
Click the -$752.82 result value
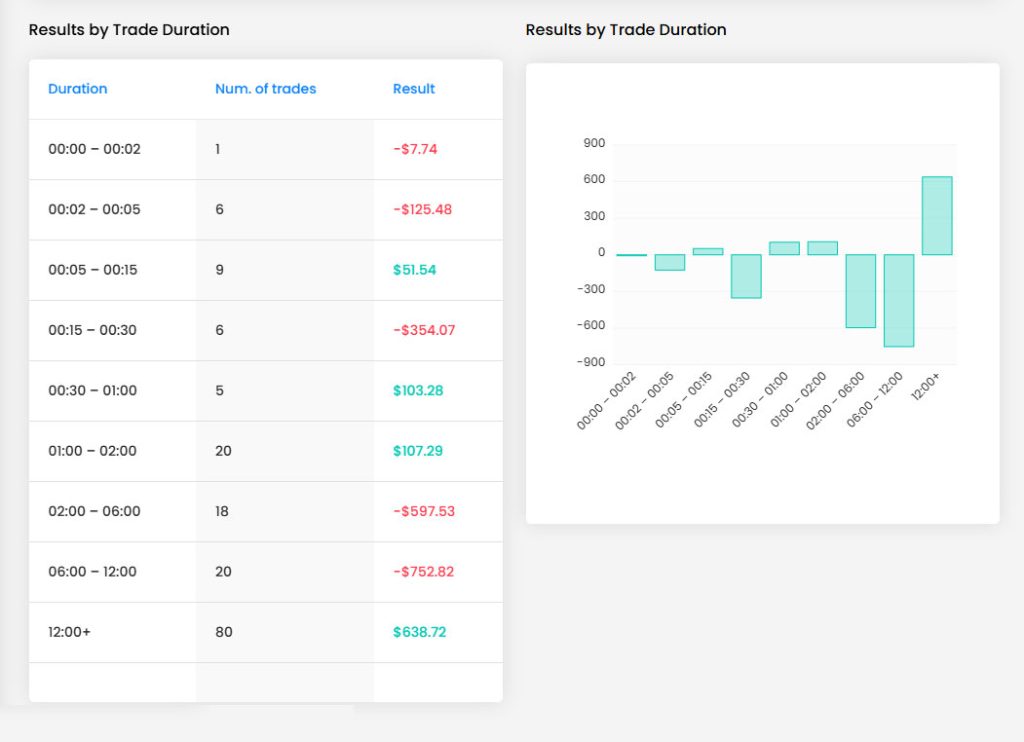coord(423,572)
